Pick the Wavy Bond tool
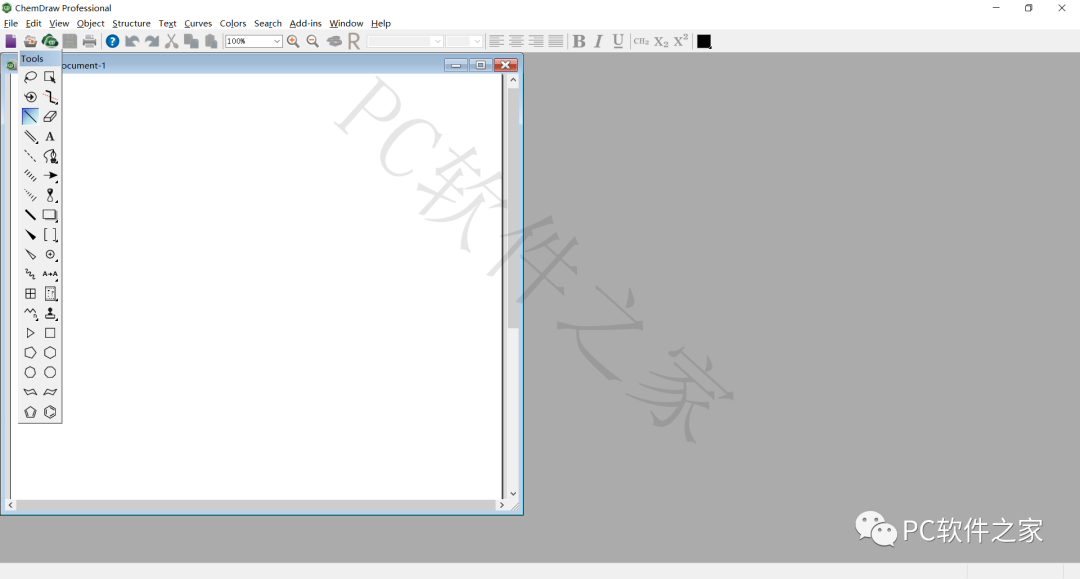1080x579 pixels. 30,274
